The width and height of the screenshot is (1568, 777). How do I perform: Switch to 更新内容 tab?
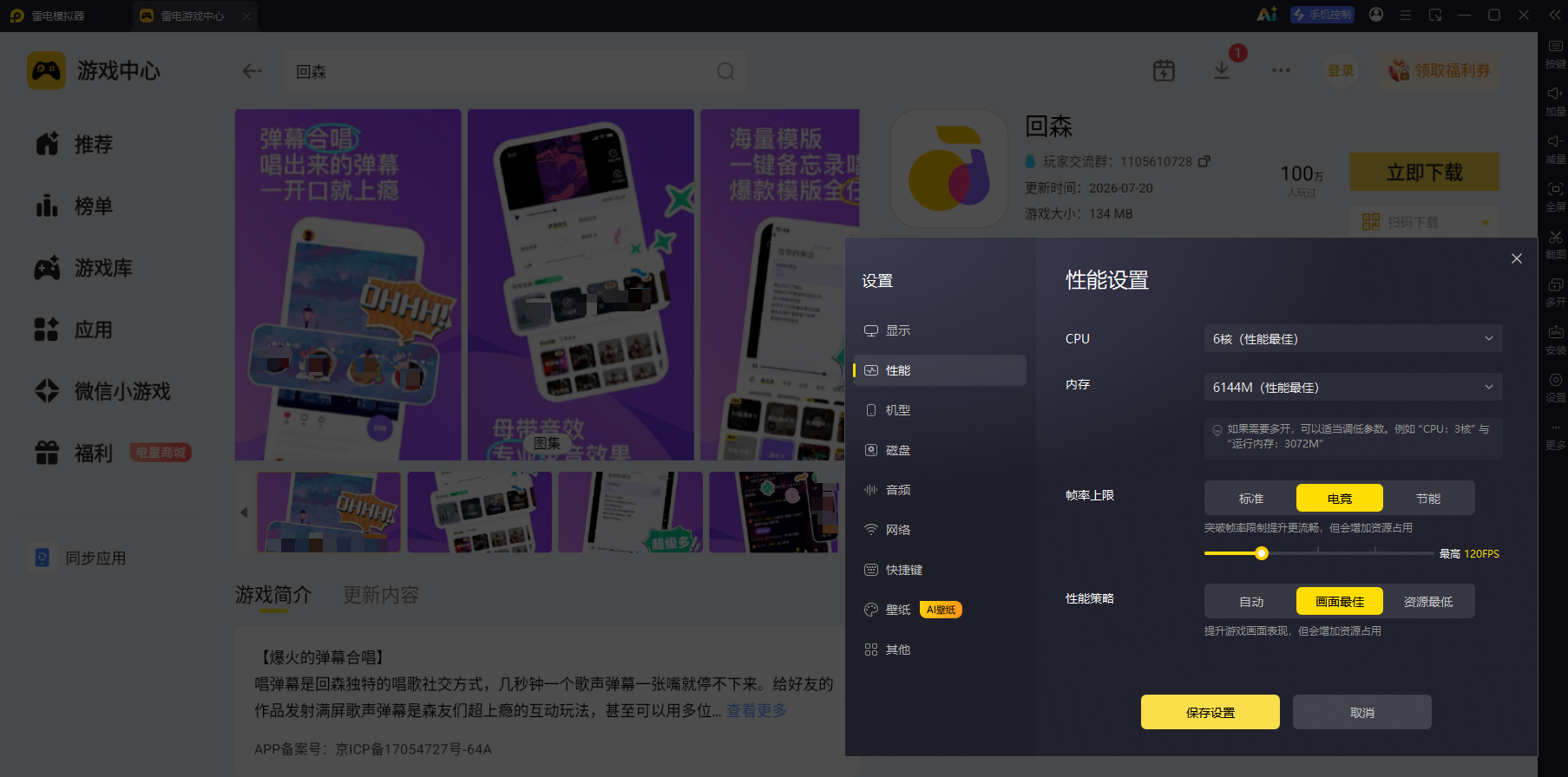[381, 595]
